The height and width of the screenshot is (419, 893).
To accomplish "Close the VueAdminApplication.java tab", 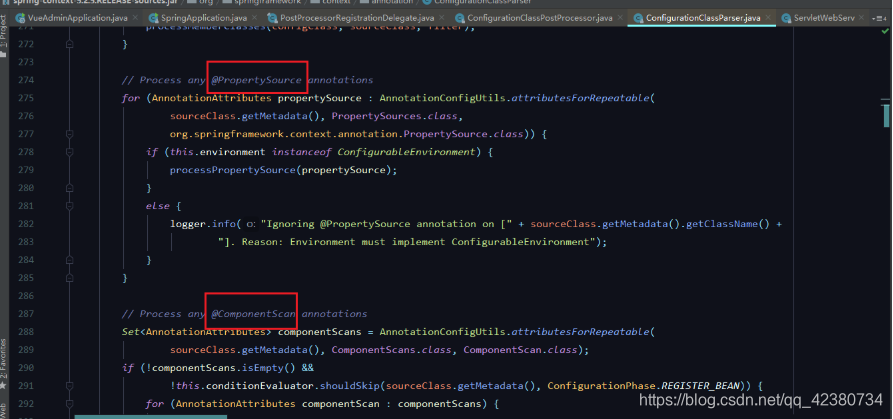I will [135, 18].
